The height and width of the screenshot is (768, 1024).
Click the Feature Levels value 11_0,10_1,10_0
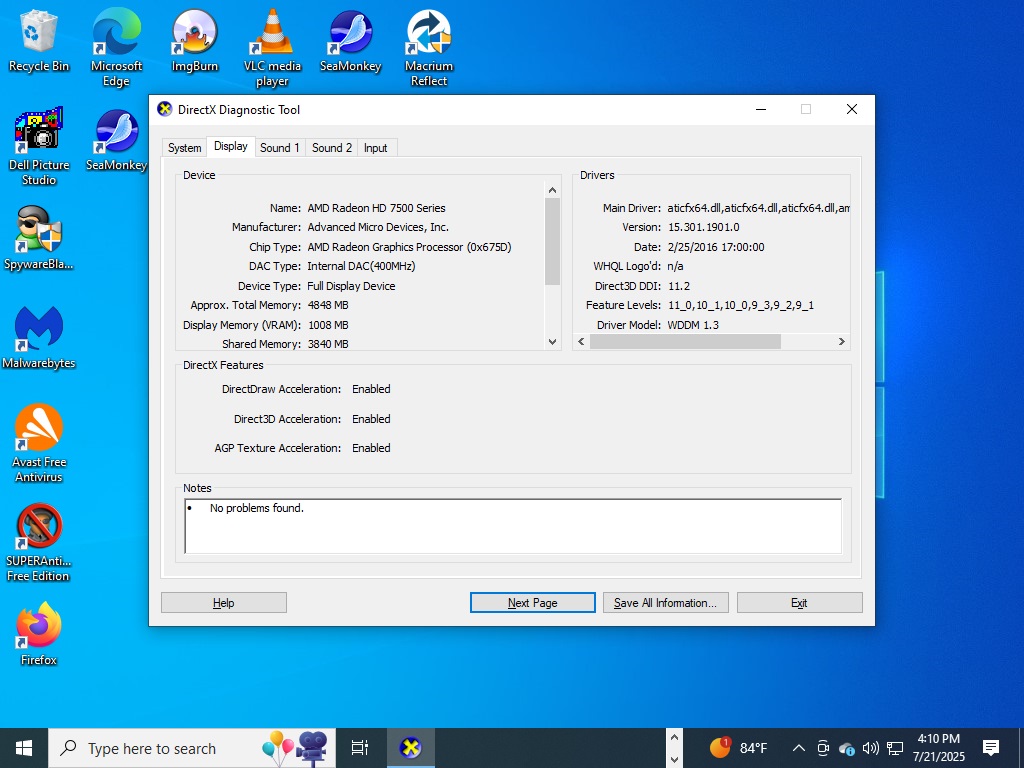pos(741,305)
